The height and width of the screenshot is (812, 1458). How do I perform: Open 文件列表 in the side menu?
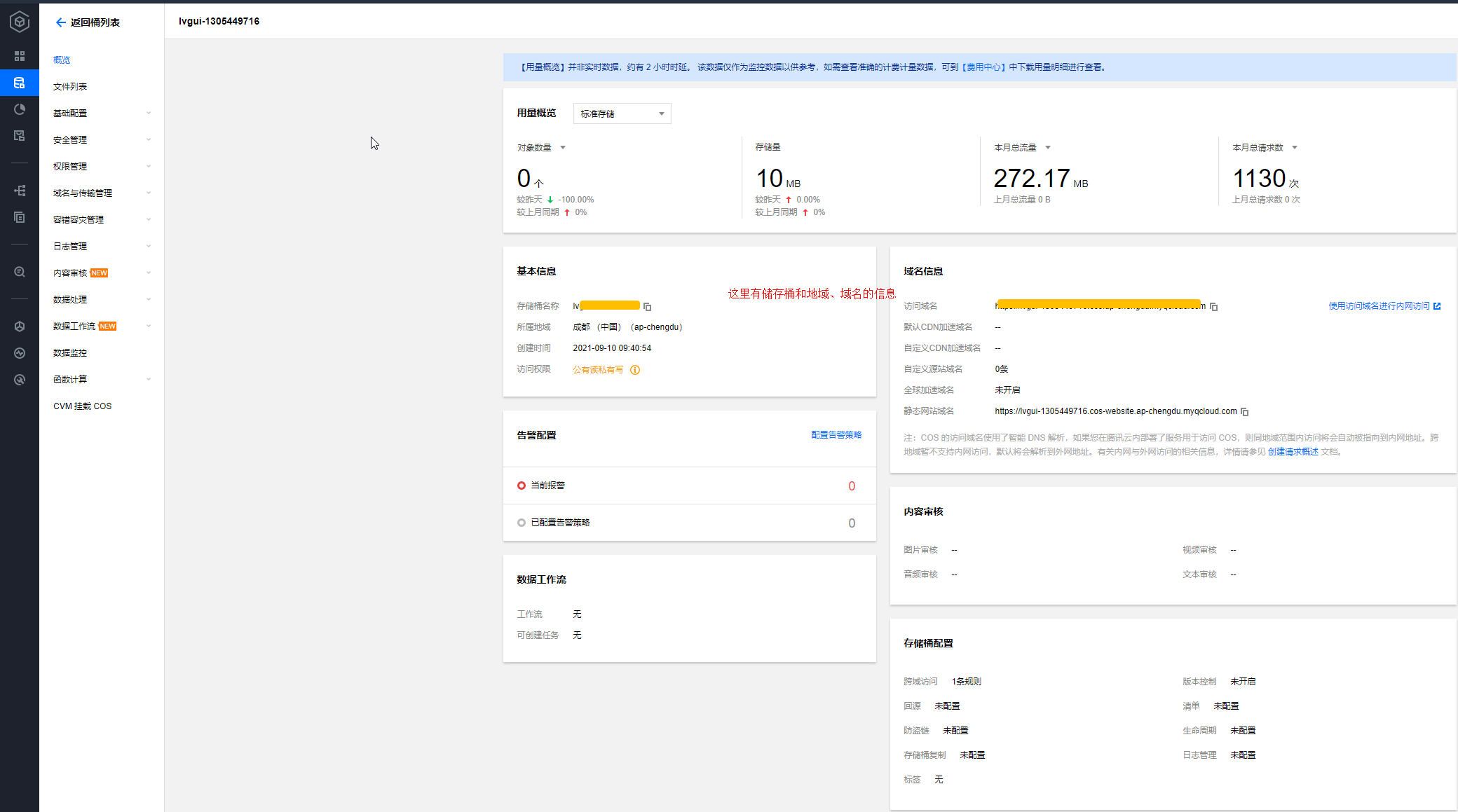pos(70,87)
